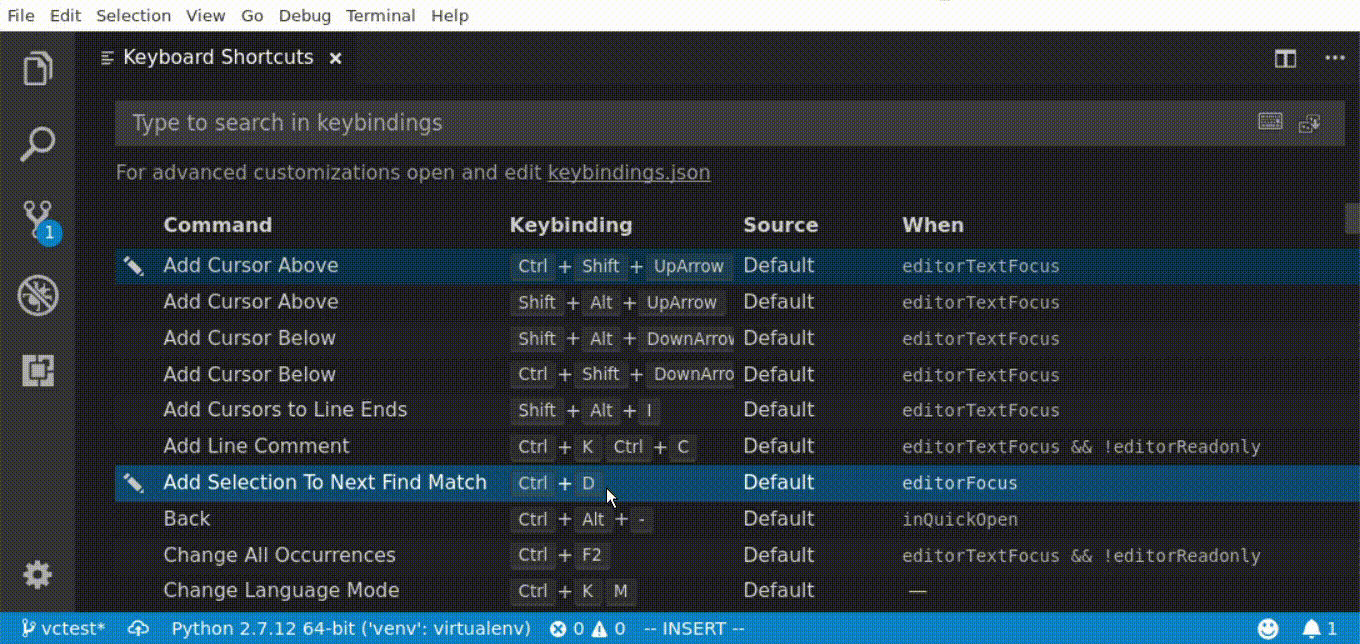Open the Debug menu

click(304, 15)
